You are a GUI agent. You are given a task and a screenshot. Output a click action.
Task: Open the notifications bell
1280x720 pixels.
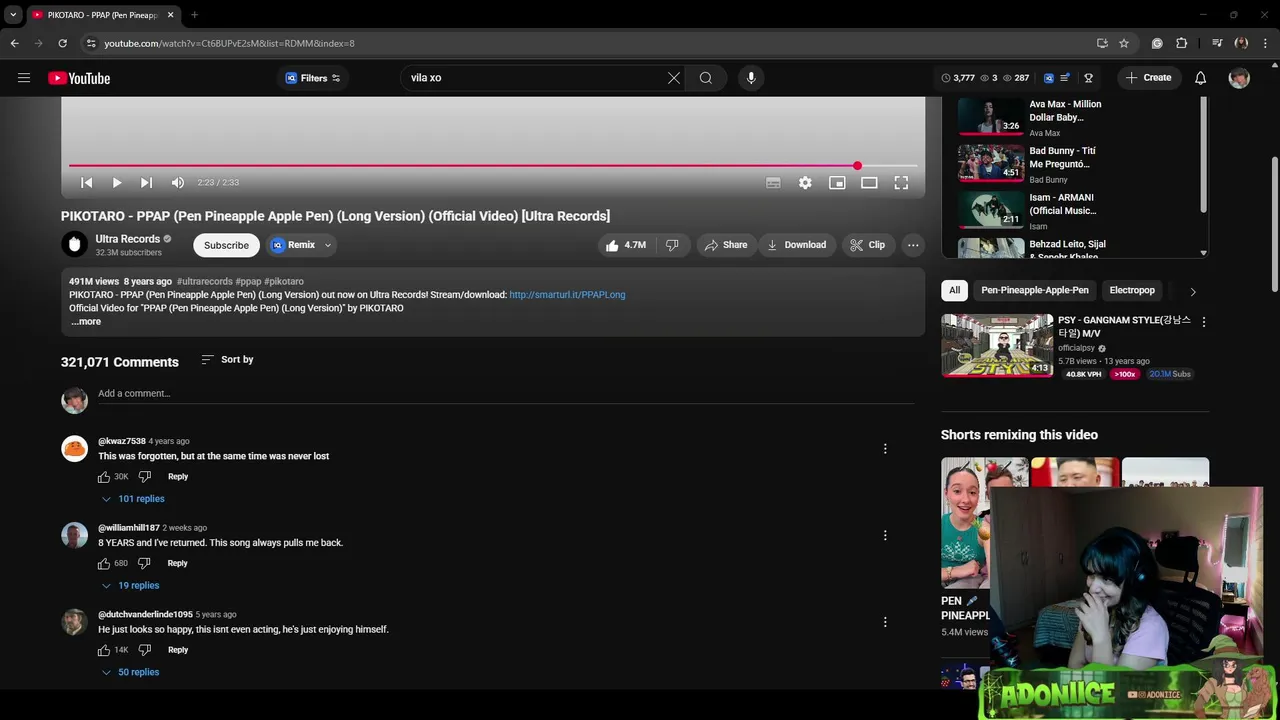[x=1201, y=78]
